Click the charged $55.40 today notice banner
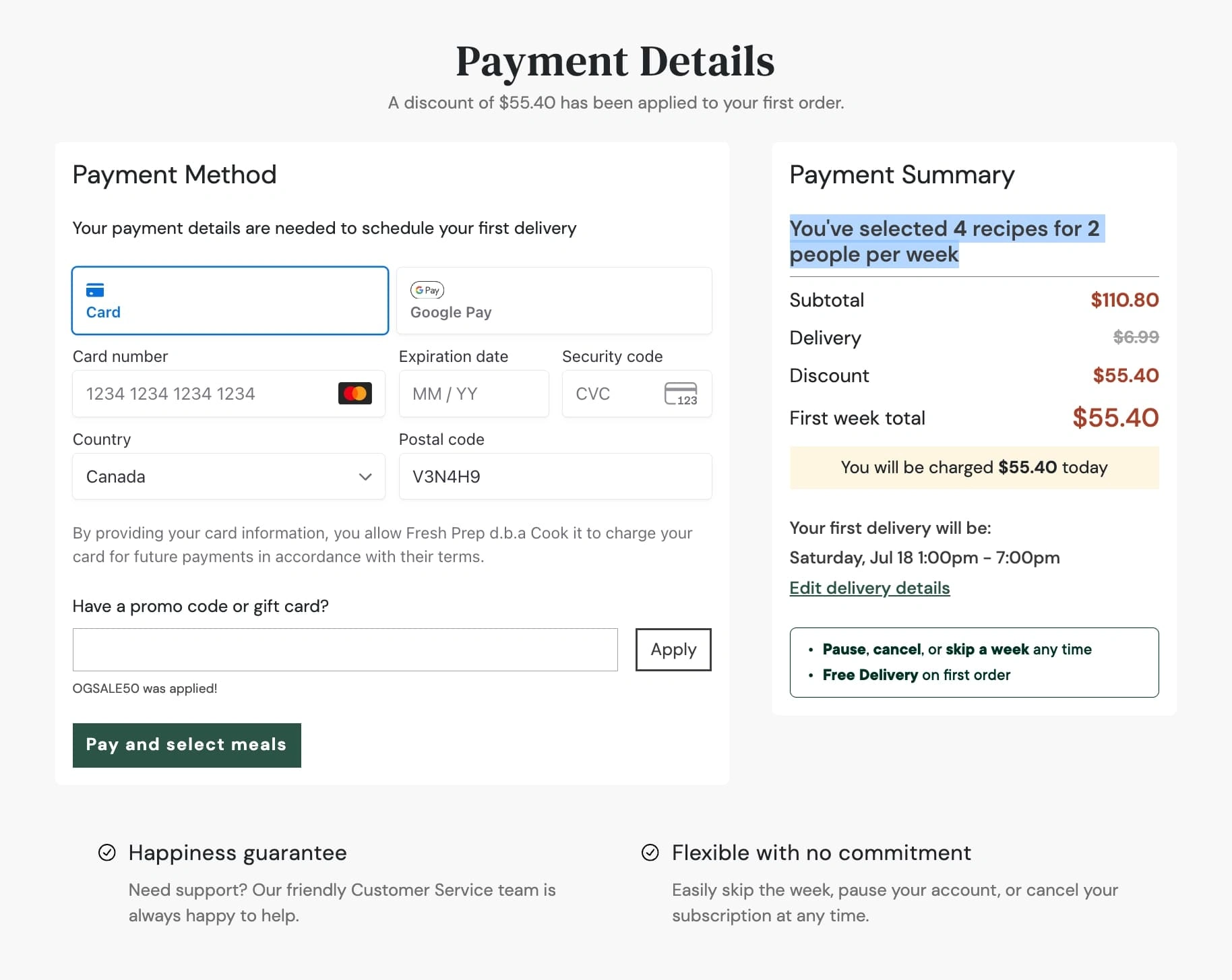The image size is (1232, 980). tap(974, 467)
